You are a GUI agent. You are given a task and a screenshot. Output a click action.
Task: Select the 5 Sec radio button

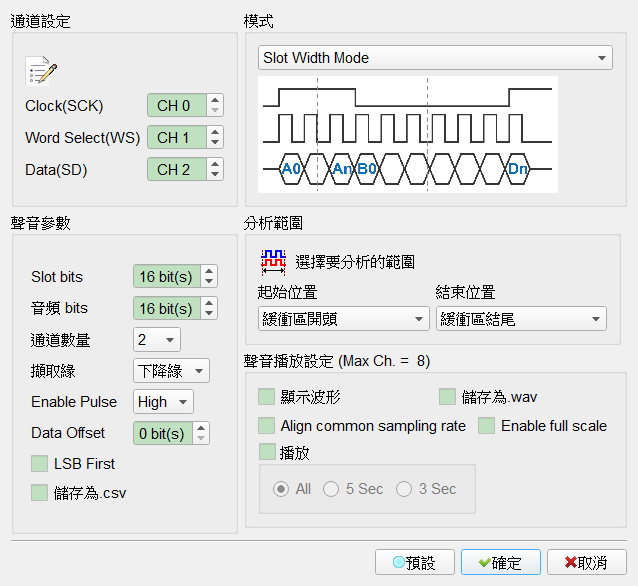pyautogui.click(x=331, y=489)
